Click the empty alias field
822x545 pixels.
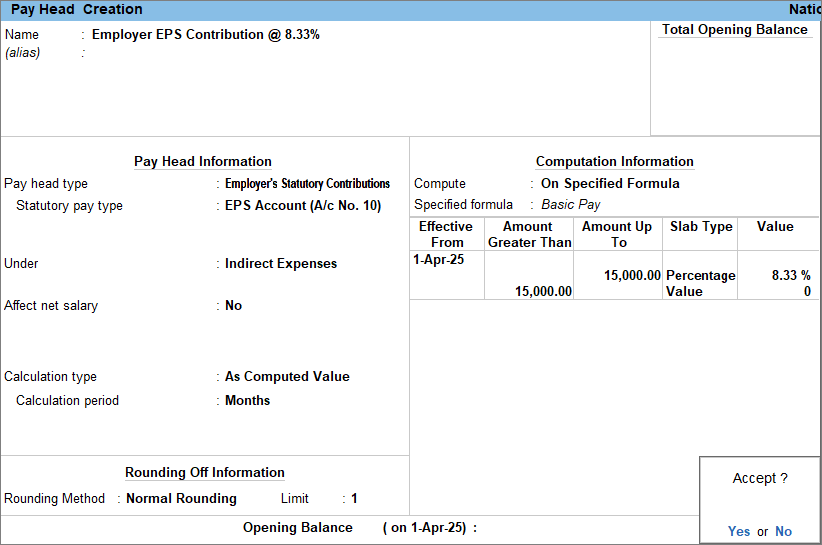click(200, 52)
